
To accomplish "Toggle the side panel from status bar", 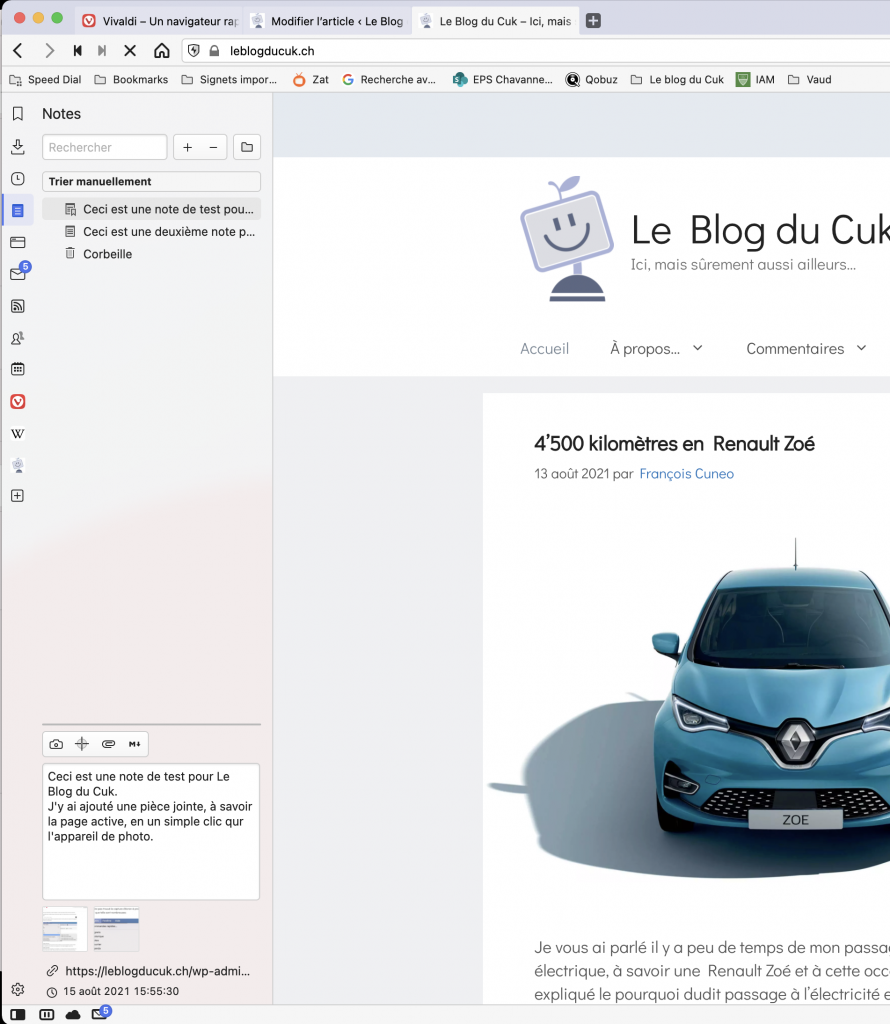I will point(18,1014).
